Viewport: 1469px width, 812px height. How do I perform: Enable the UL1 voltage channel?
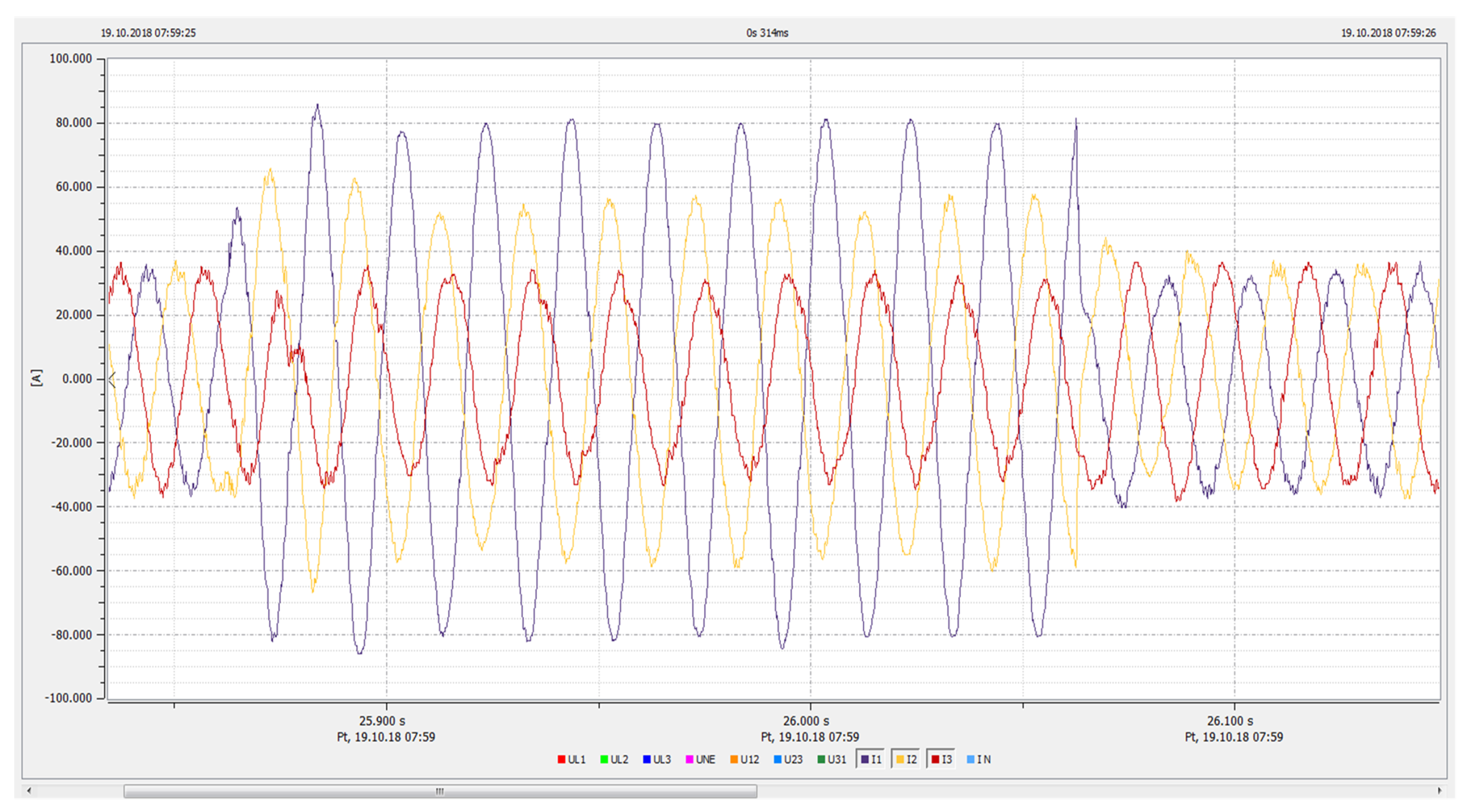[572, 759]
